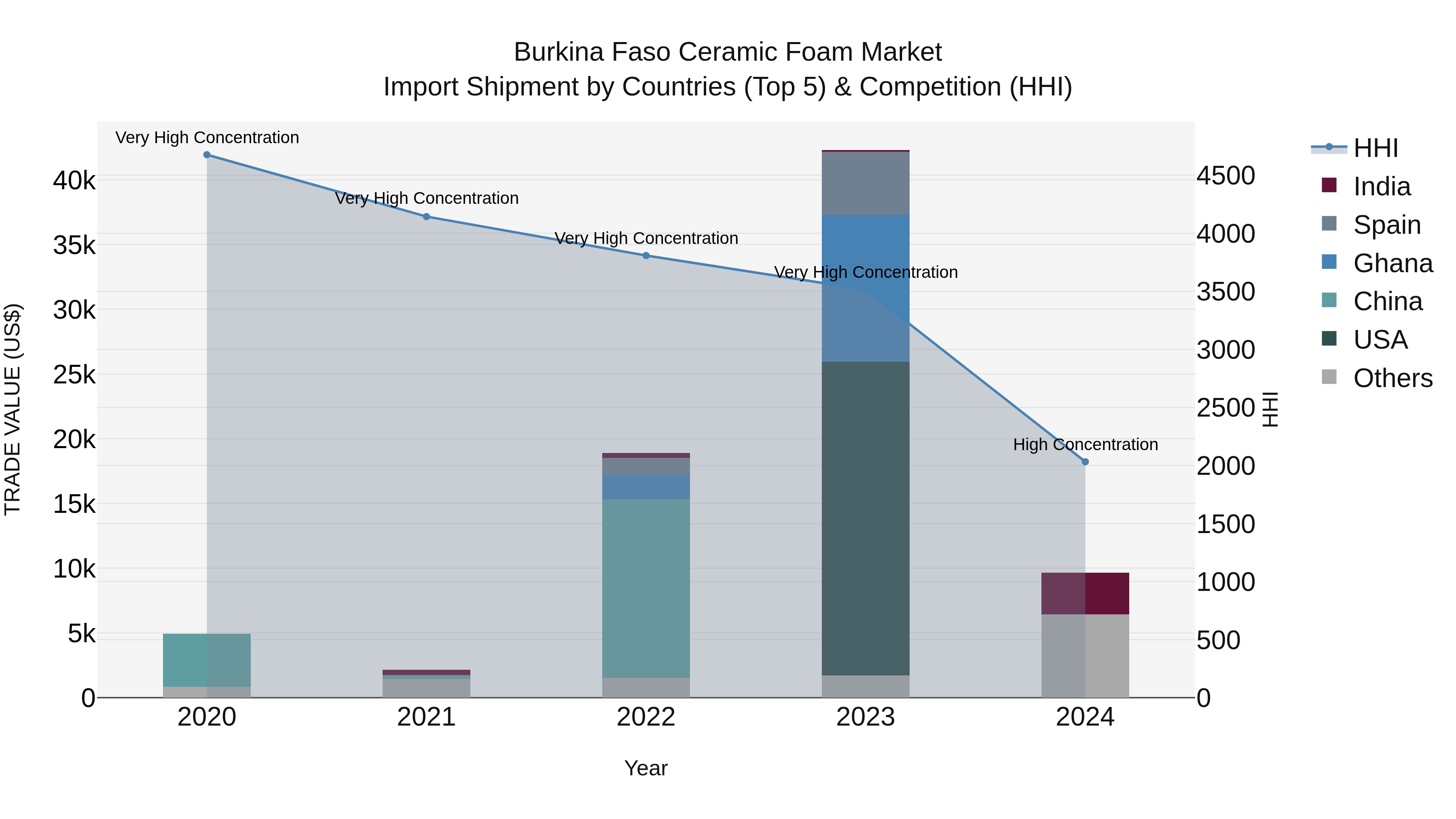Image resolution: width=1456 pixels, height=819 pixels.
Task: Click the Ghana segment of 2023 bar
Action: pyautogui.click(x=866, y=288)
